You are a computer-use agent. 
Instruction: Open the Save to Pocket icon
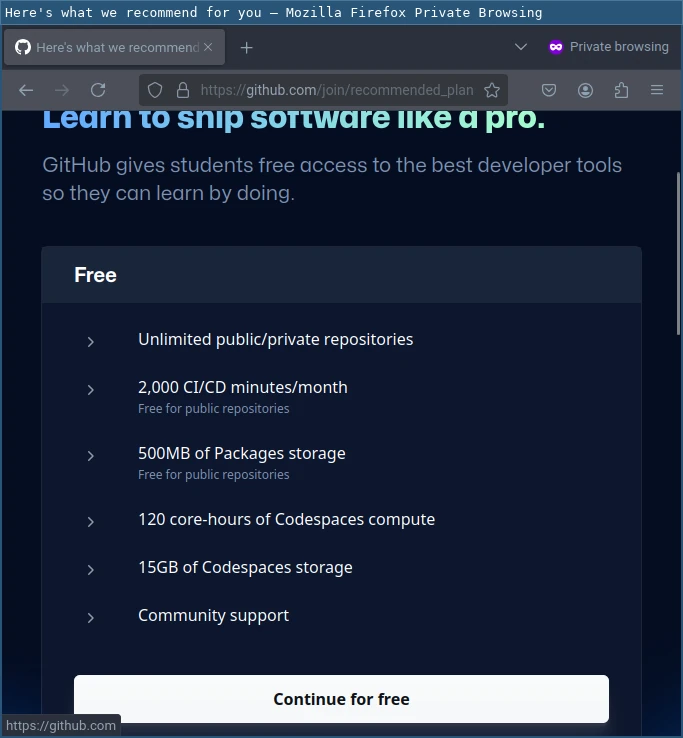[x=549, y=90]
